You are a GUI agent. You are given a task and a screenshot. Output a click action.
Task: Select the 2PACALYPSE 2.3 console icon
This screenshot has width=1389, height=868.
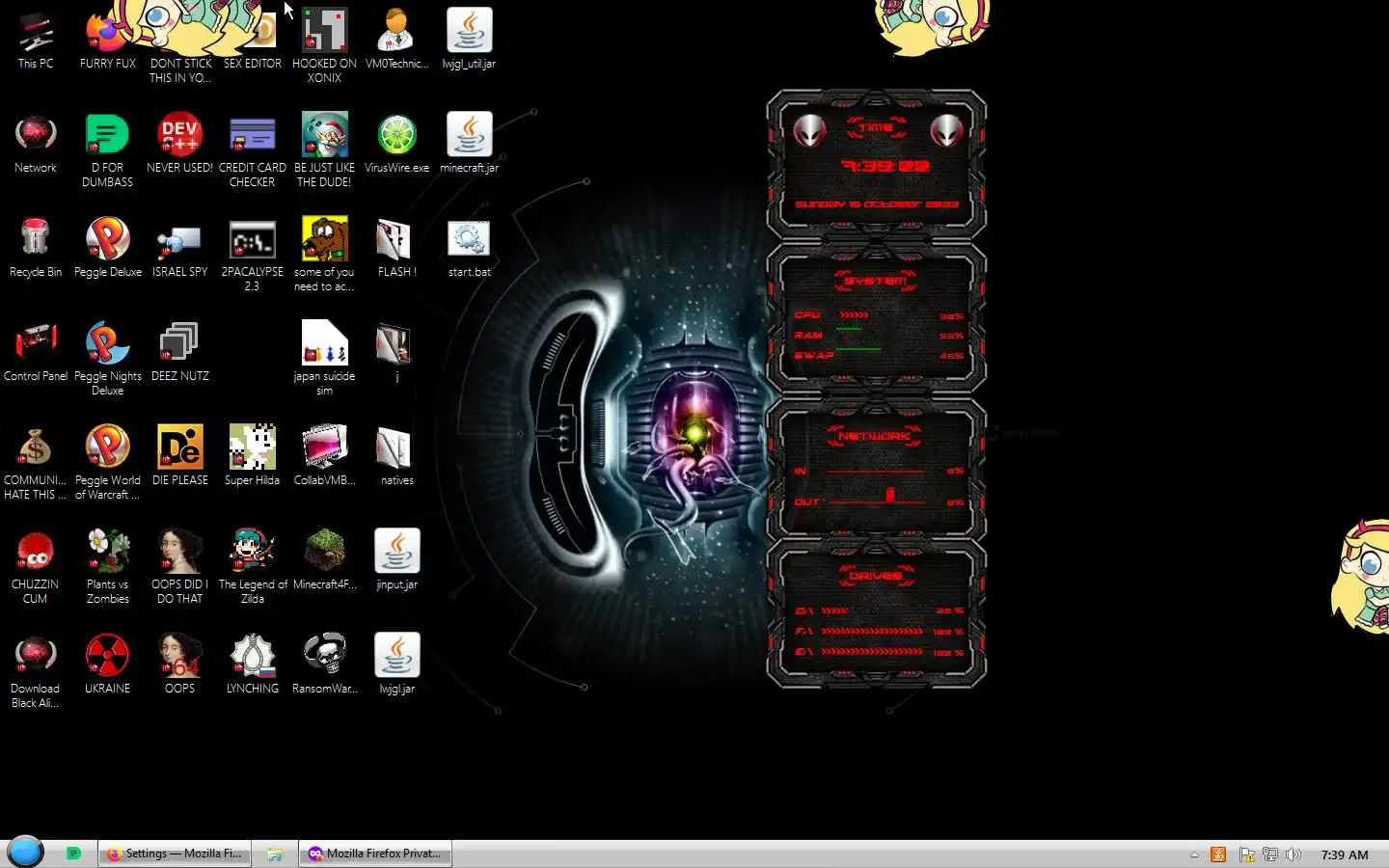point(252,254)
